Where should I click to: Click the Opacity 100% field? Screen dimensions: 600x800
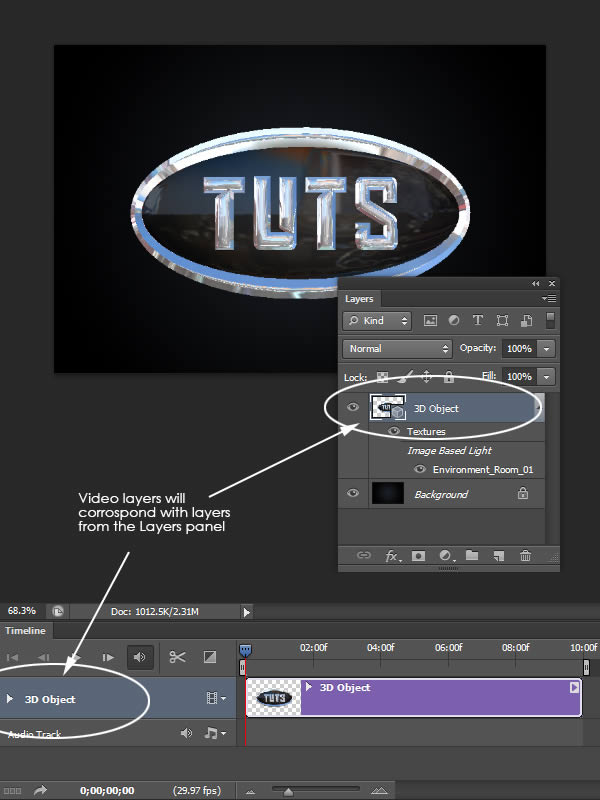519,348
